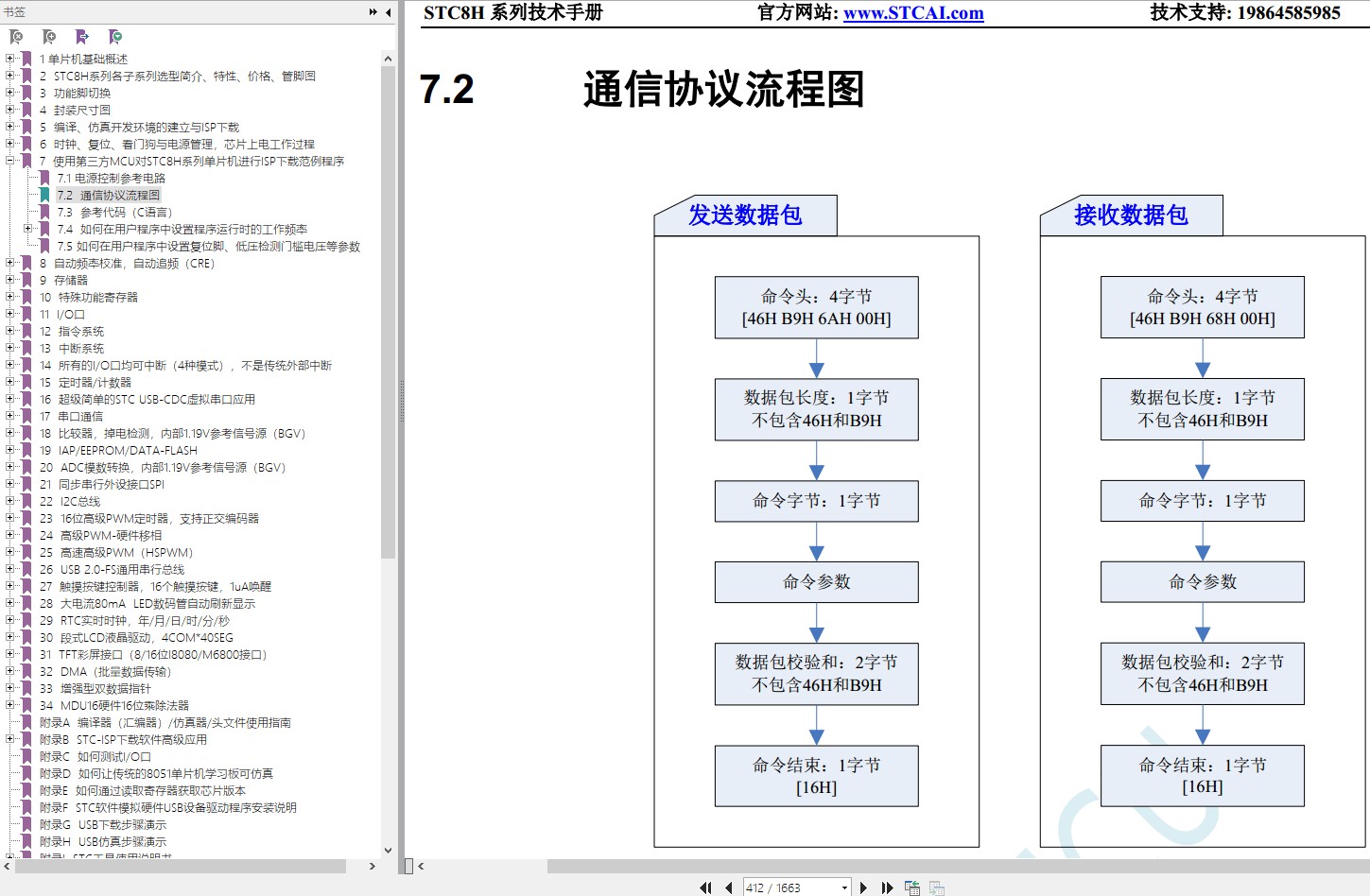Open bookmark 19 IAP/EEPROM/DATA-FLASH
This screenshot has height=896, width=1370.
(118, 450)
